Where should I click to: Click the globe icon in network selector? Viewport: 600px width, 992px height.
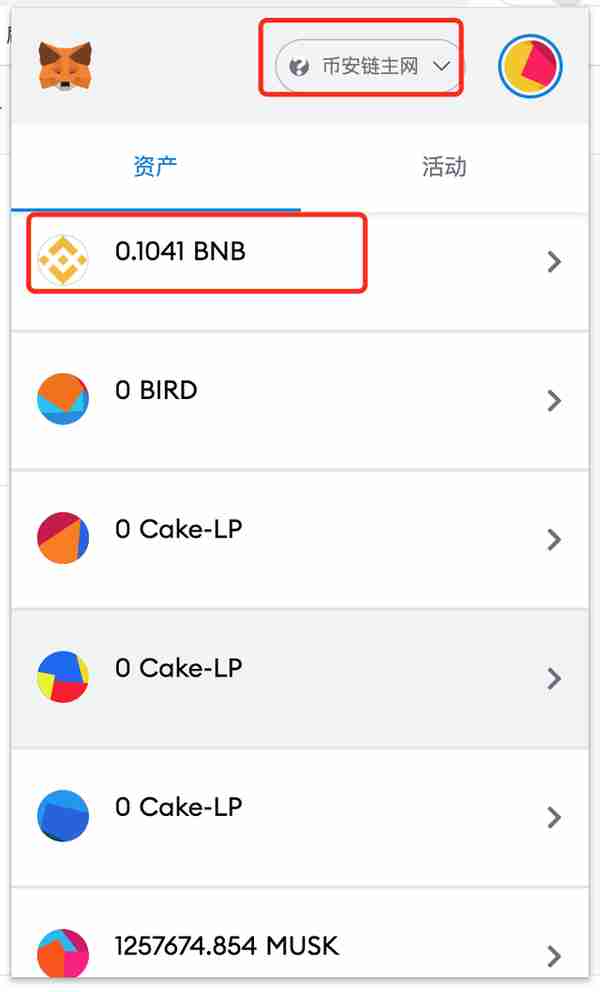[x=299, y=66]
